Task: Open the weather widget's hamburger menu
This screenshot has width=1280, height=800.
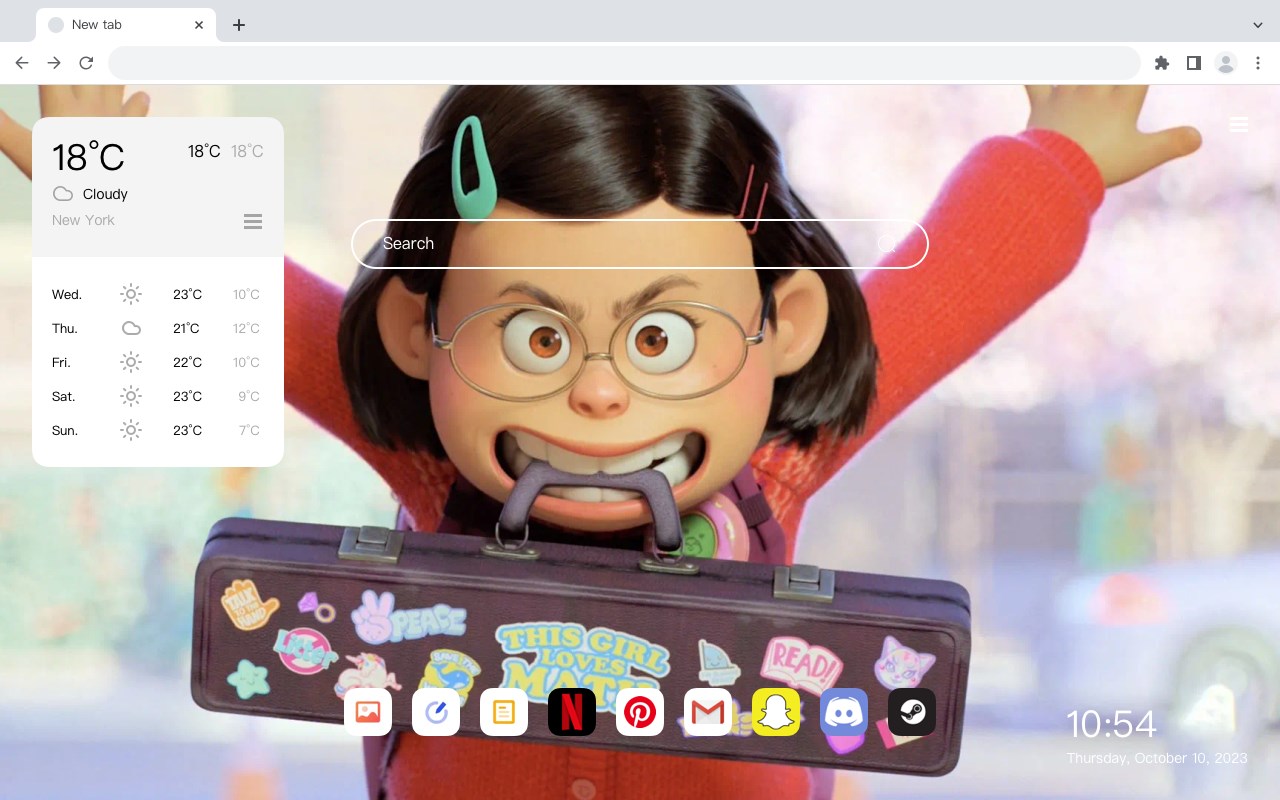Action: (253, 221)
